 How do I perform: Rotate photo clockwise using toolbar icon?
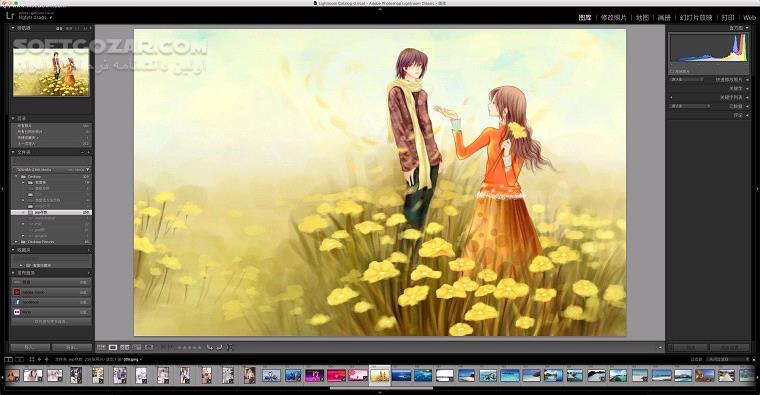[x=220, y=348]
